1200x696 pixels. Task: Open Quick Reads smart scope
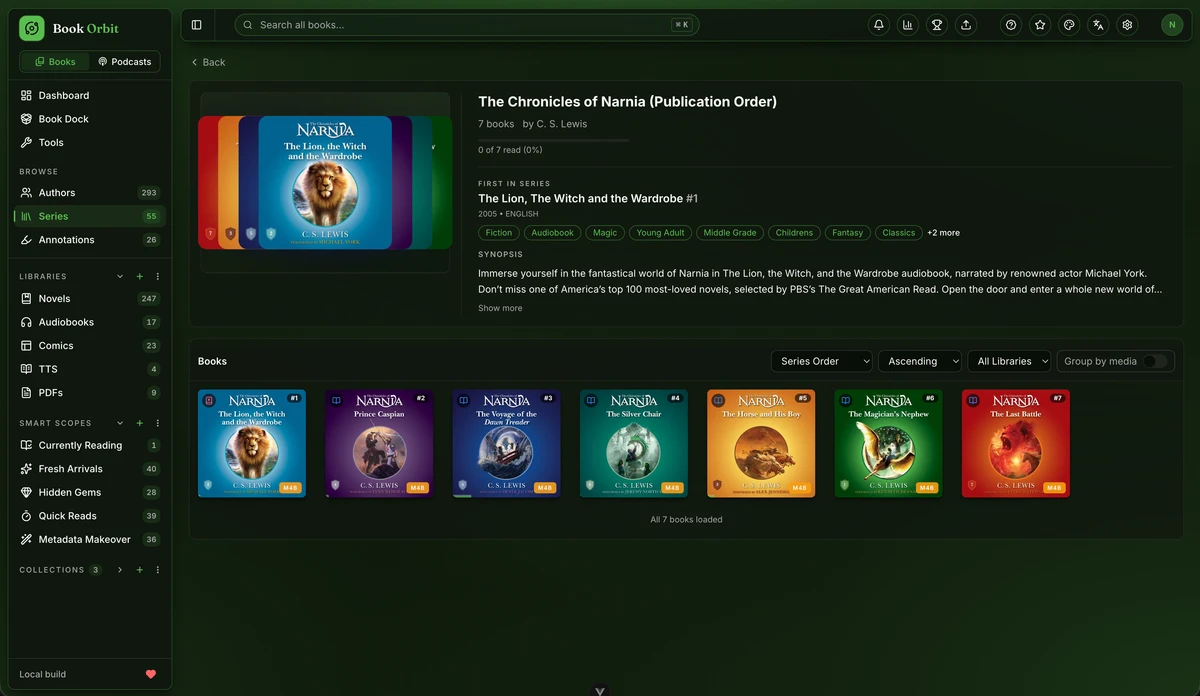point(89,516)
